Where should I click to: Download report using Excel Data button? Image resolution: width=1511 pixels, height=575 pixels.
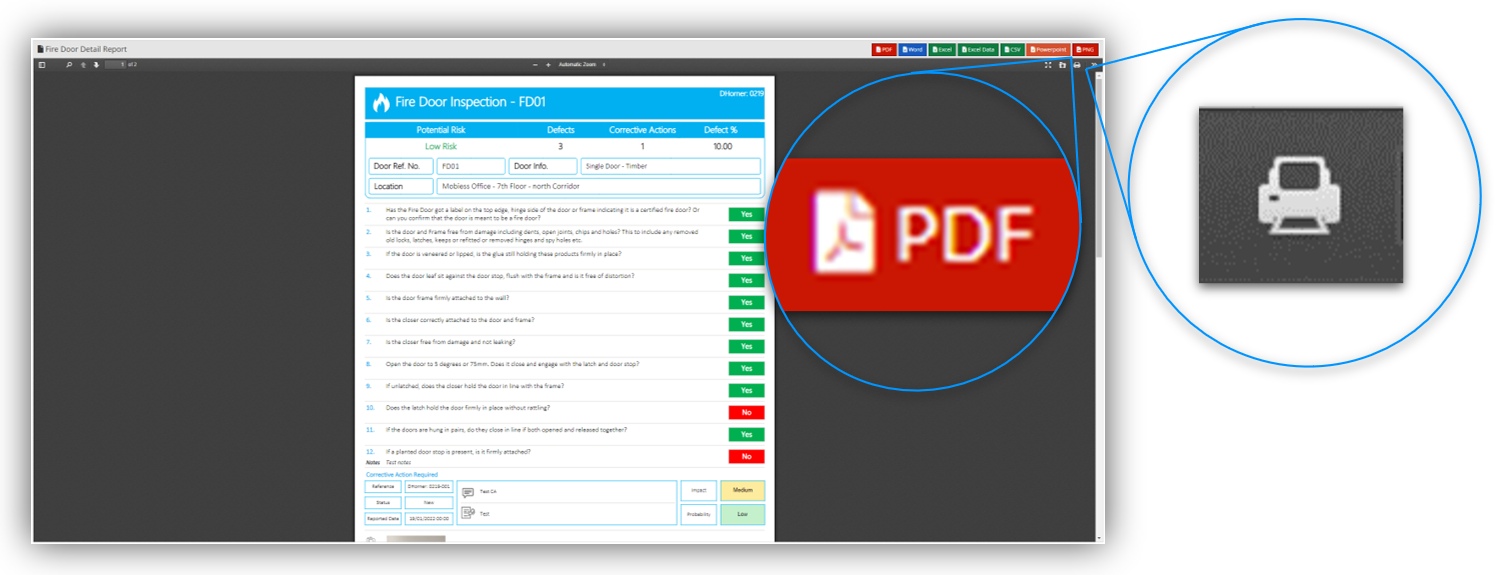(978, 49)
